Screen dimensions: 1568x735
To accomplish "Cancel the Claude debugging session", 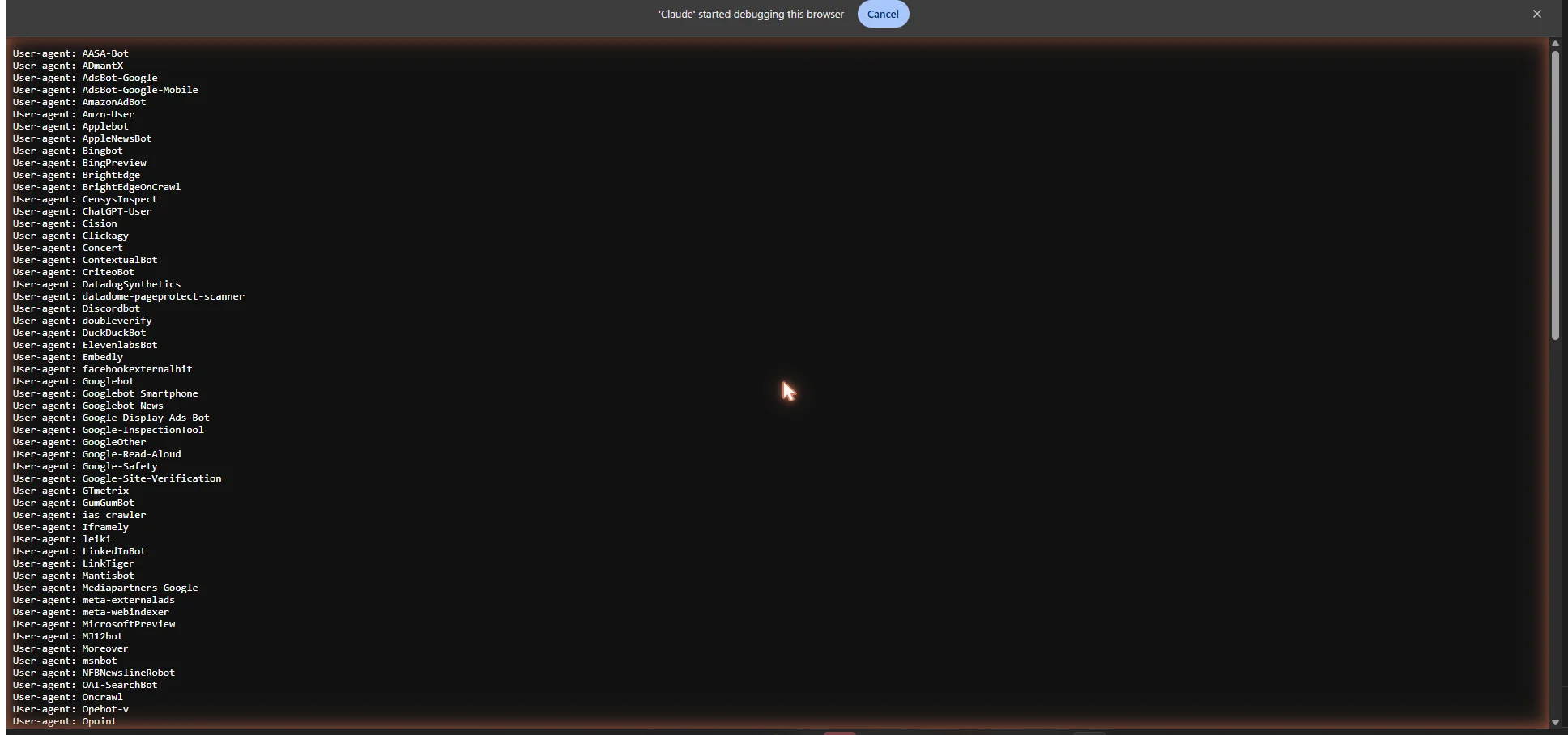I will pyautogui.click(x=883, y=14).
